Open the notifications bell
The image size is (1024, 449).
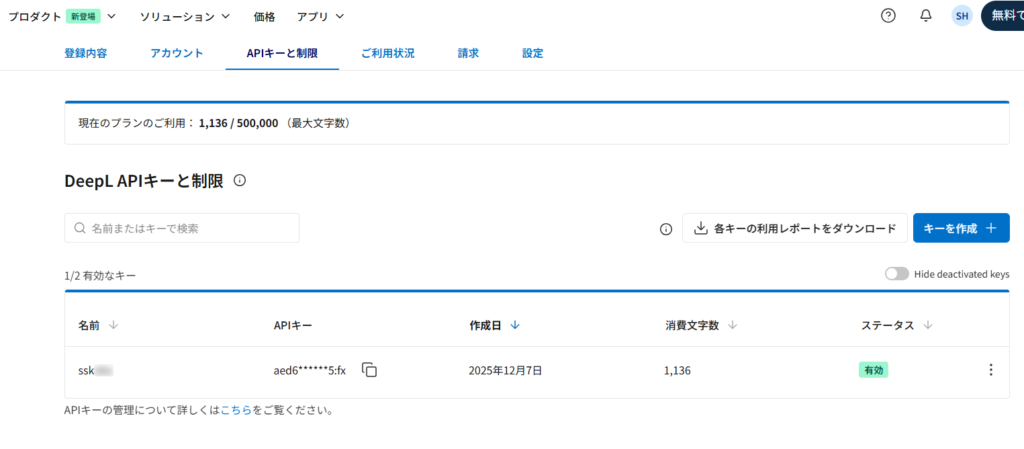coord(925,16)
